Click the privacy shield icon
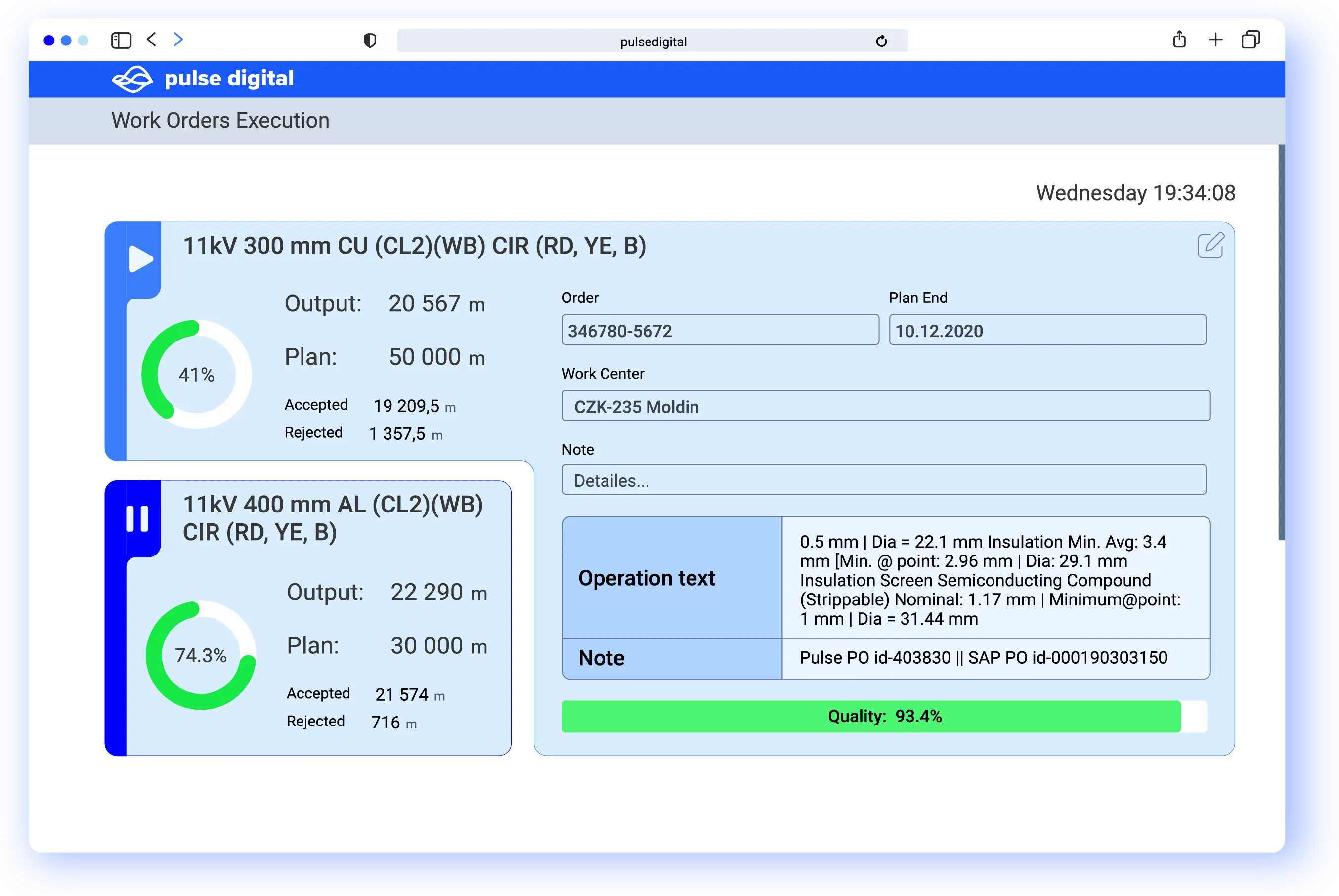Image resolution: width=1339 pixels, height=896 pixels. tap(370, 41)
